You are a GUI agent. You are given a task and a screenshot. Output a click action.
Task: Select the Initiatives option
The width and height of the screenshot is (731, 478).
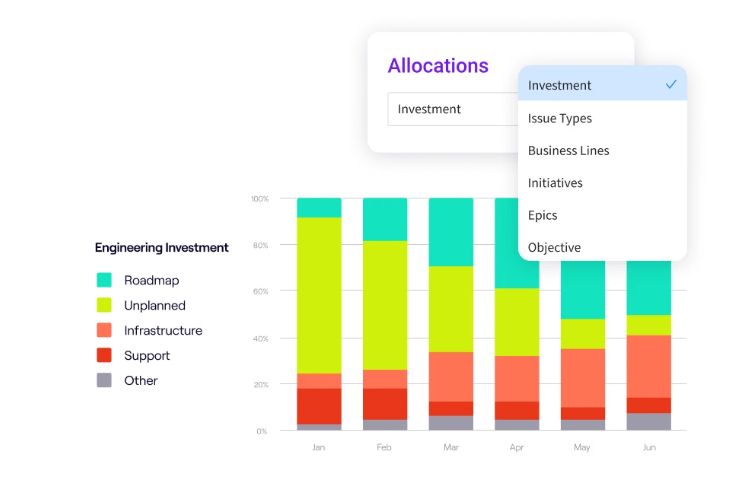coord(555,183)
